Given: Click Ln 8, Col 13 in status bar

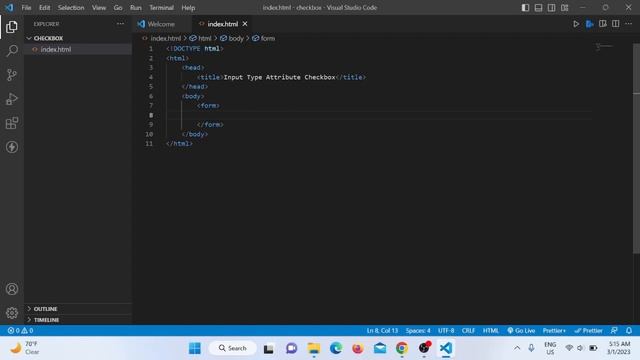Looking at the screenshot, I should [x=382, y=331].
